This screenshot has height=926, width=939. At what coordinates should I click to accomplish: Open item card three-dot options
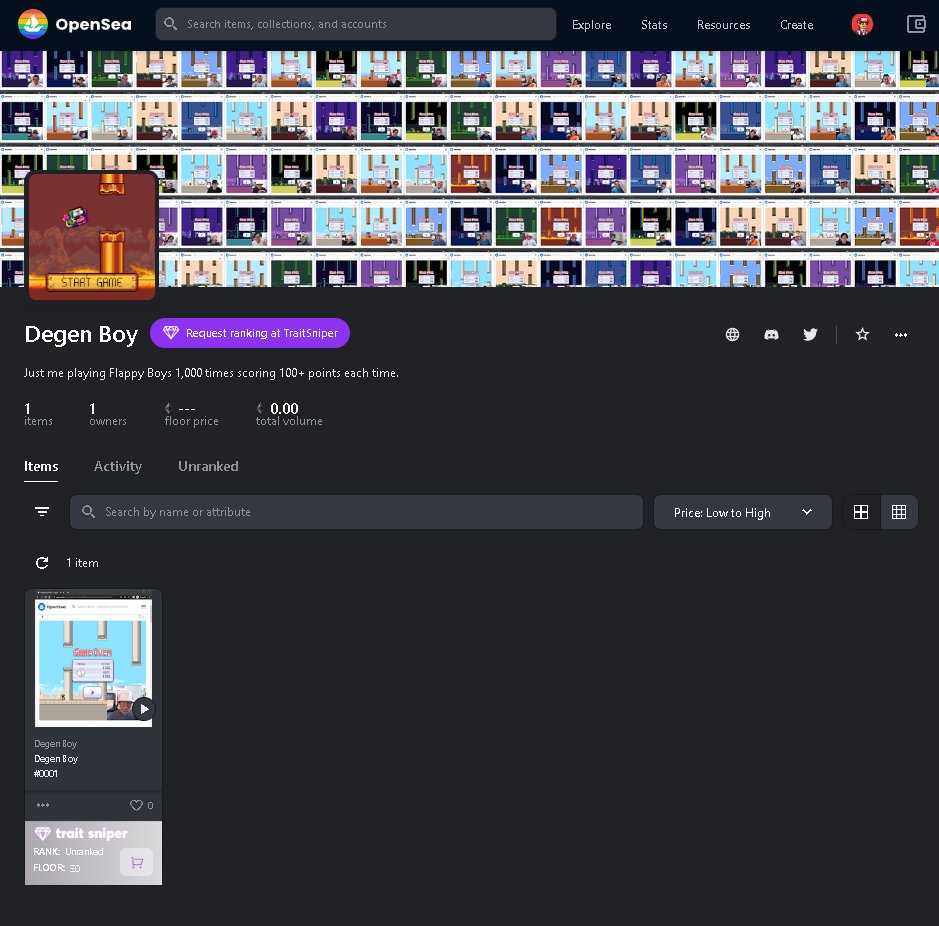click(43, 805)
